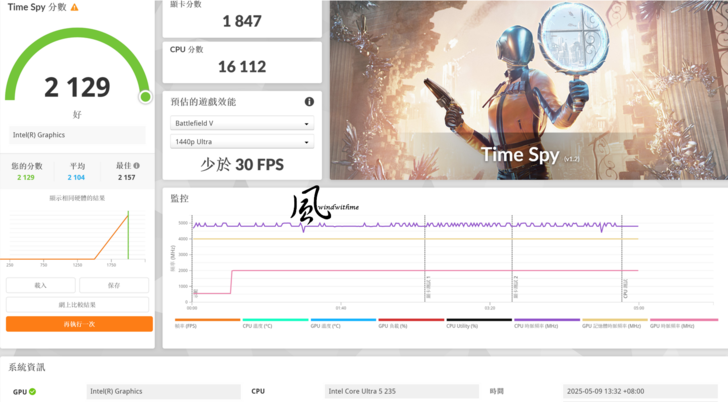Click the 好 rating label under gauge
728x402 pixels.
tap(77, 114)
